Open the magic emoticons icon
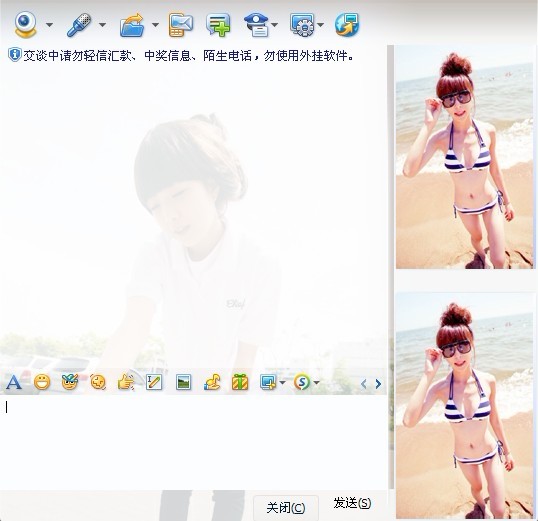The height and width of the screenshot is (521, 538). [70, 382]
